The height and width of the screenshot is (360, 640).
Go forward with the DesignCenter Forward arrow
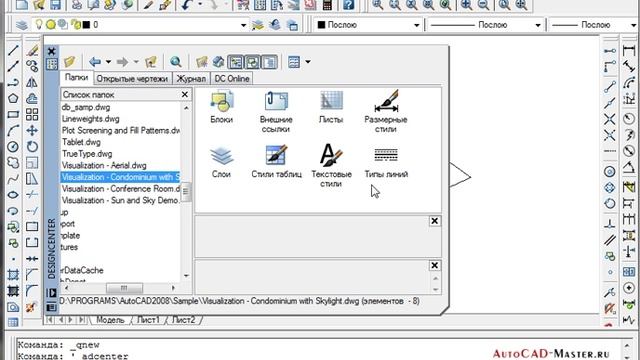tap(122, 62)
